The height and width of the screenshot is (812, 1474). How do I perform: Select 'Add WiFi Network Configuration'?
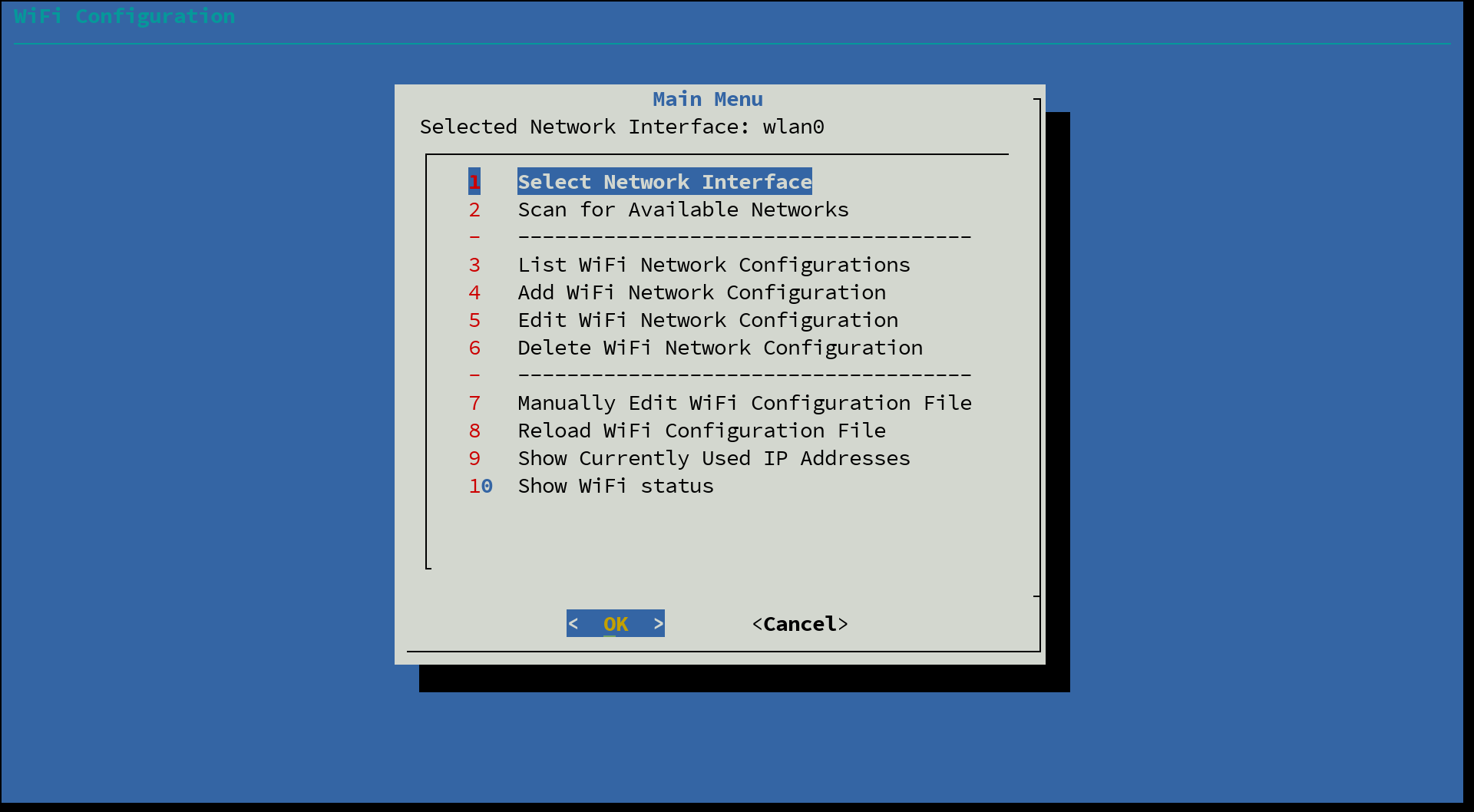pyautogui.click(x=702, y=292)
